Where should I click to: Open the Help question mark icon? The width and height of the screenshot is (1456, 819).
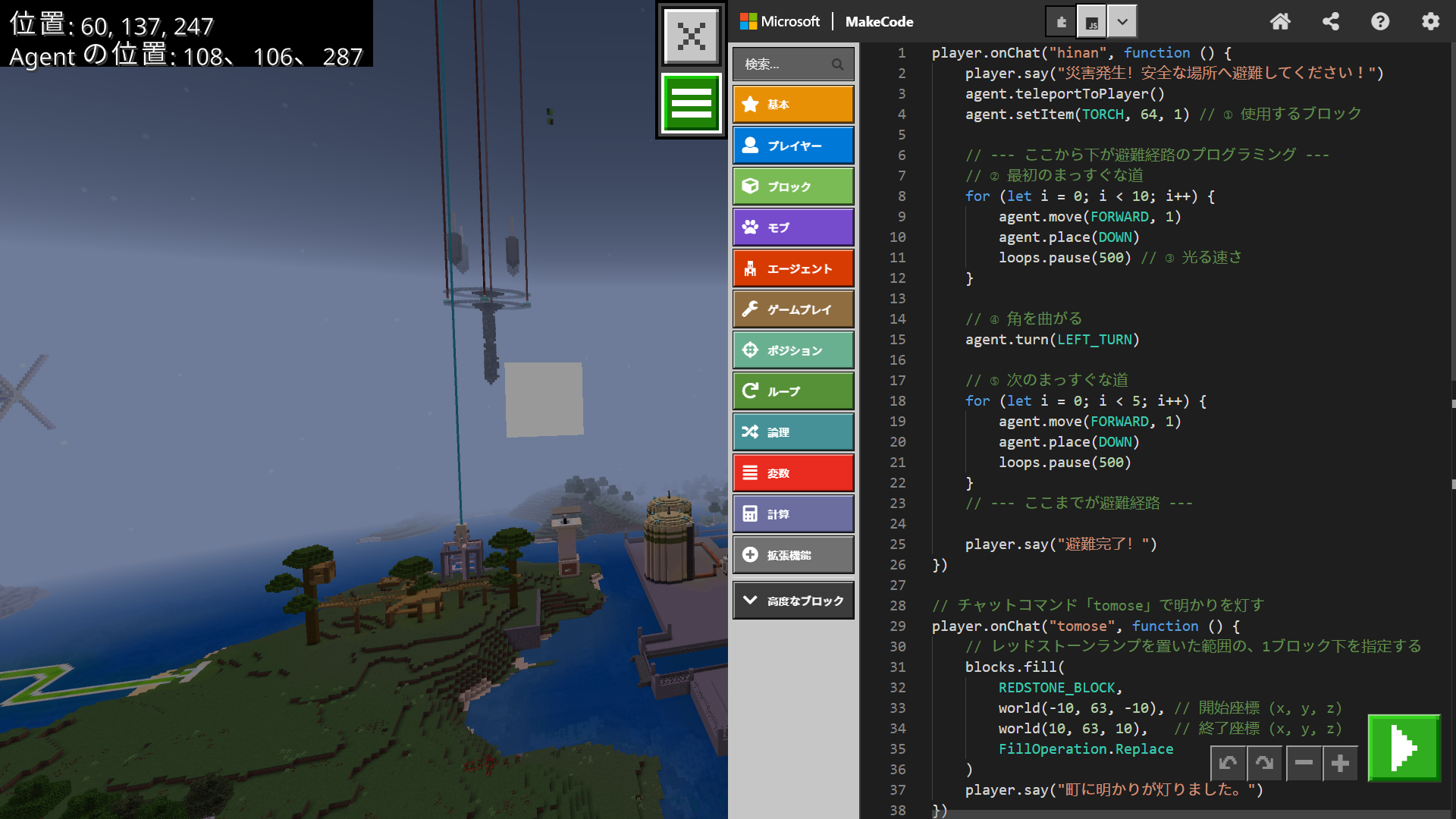[x=1380, y=21]
